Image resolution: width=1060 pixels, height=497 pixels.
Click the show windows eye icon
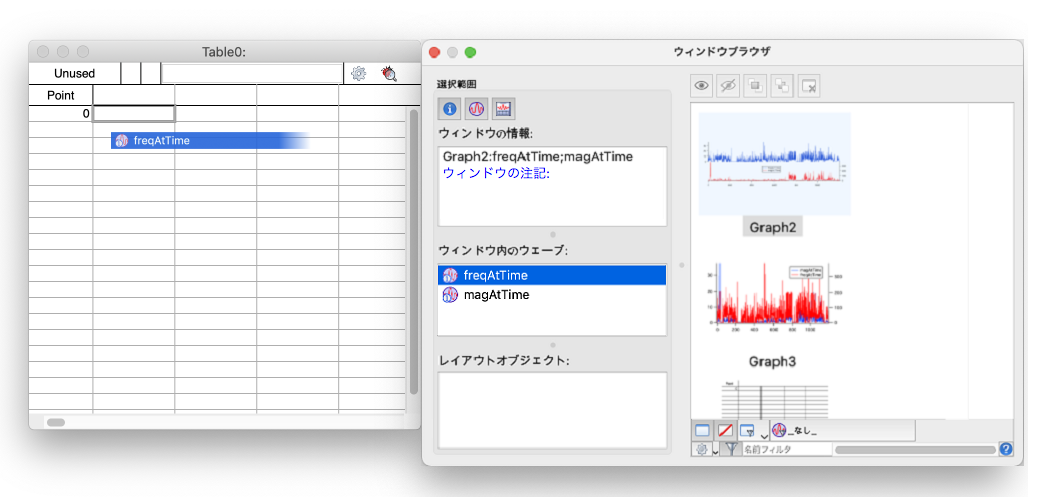pos(703,86)
